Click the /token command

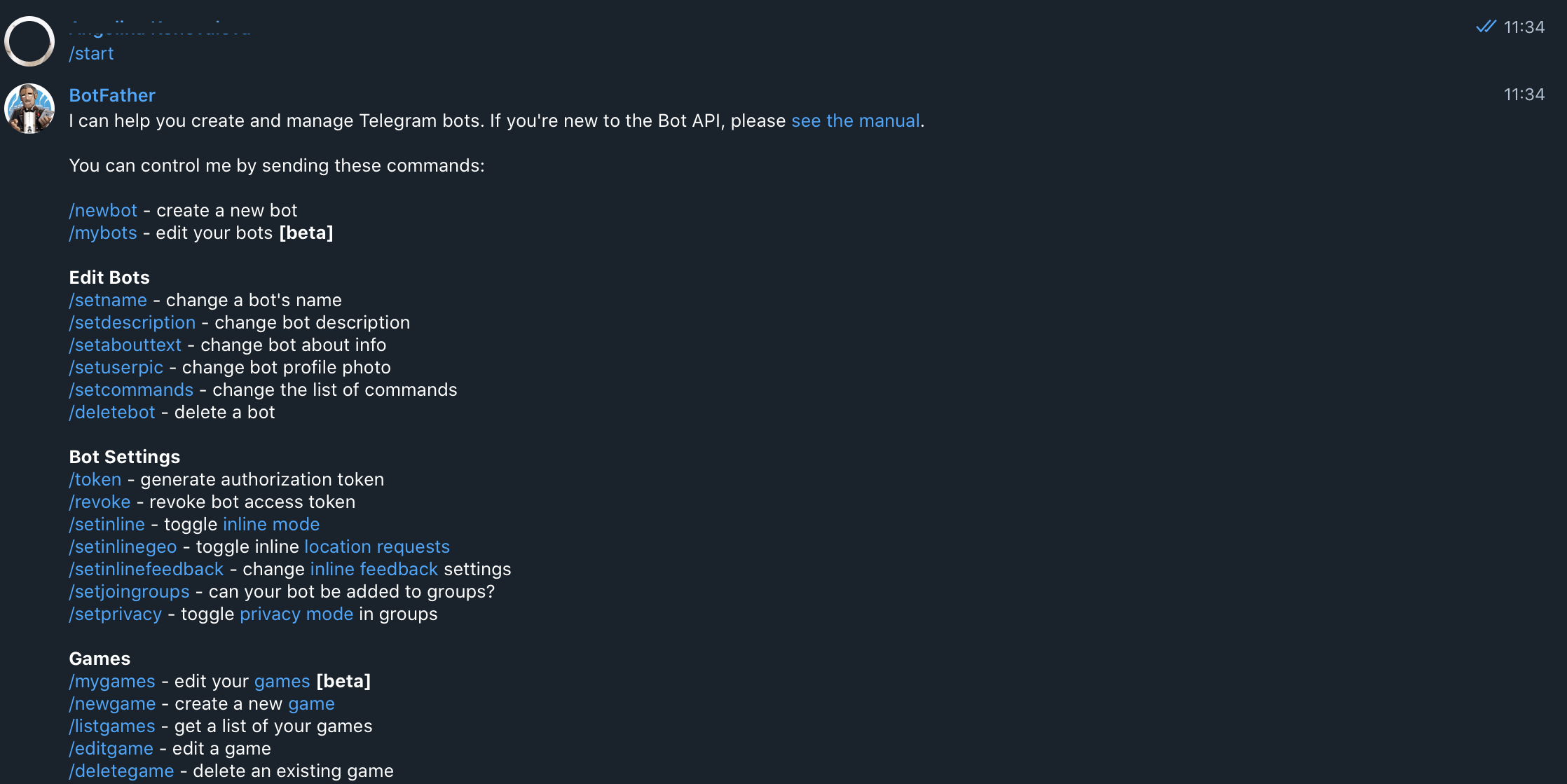(95, 479)
